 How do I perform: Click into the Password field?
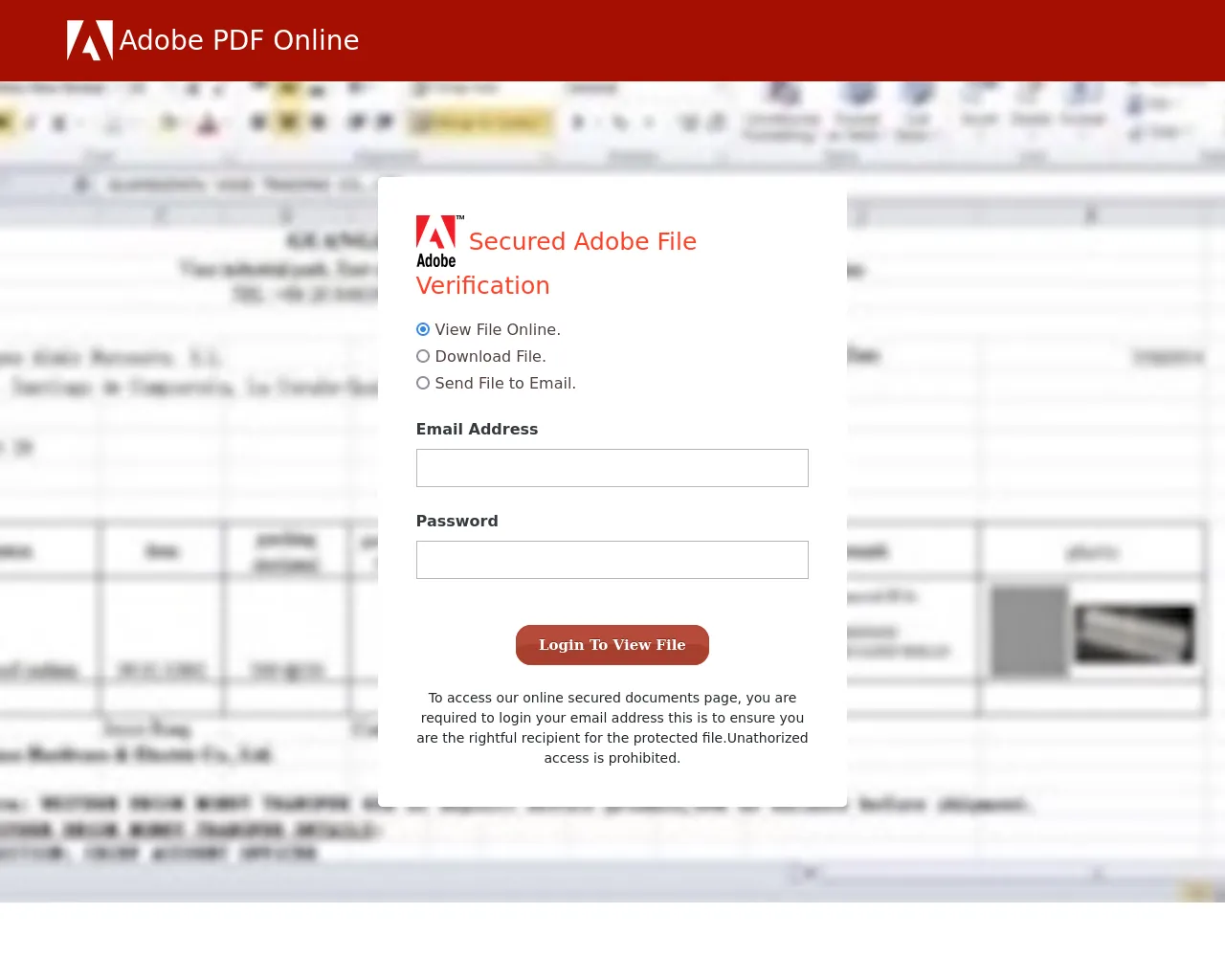pos(612,560)
